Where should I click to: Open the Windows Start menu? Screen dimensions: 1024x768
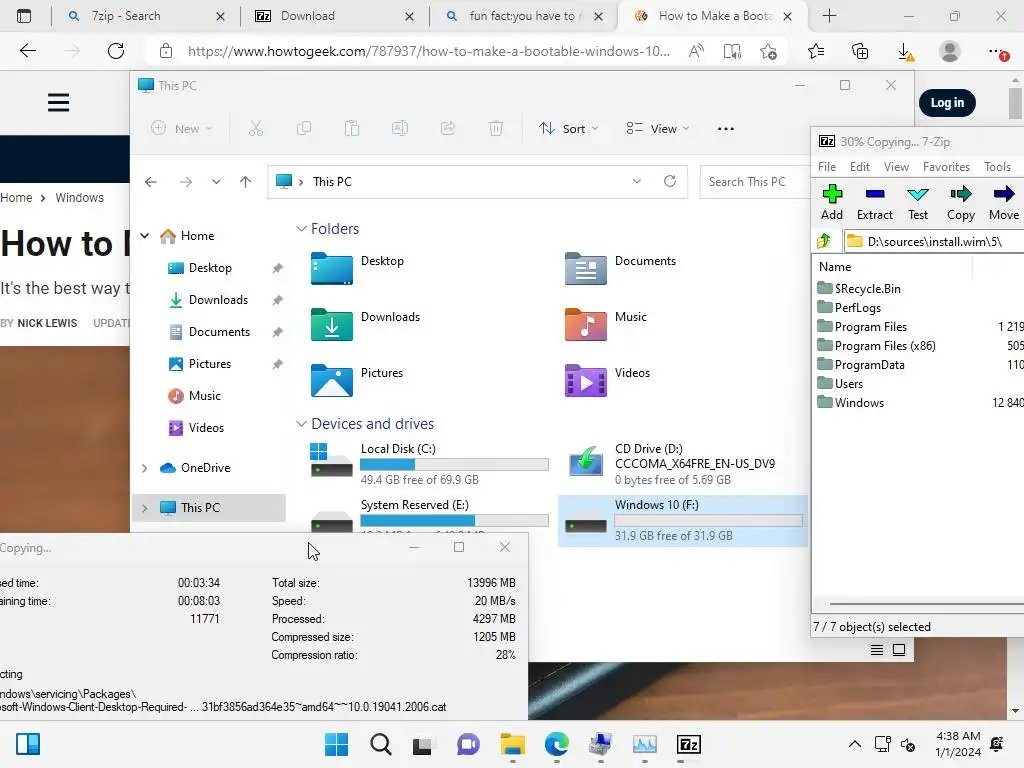click(x=336, y=744)
